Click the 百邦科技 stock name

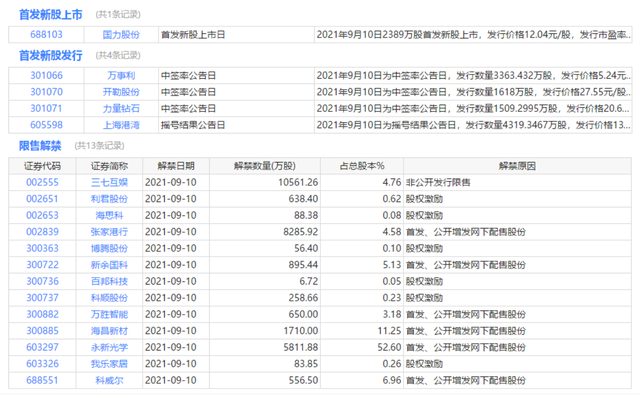click(109, 281)
